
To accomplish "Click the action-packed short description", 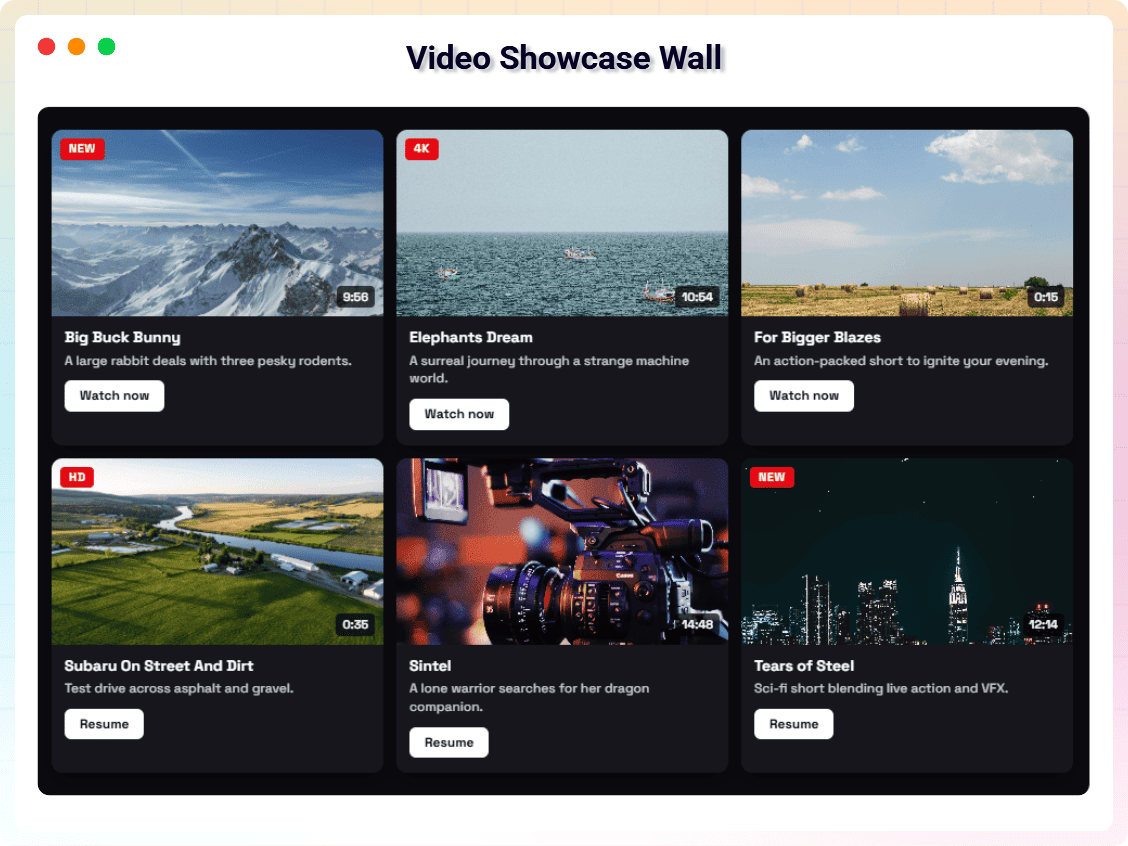I will 901,361.
